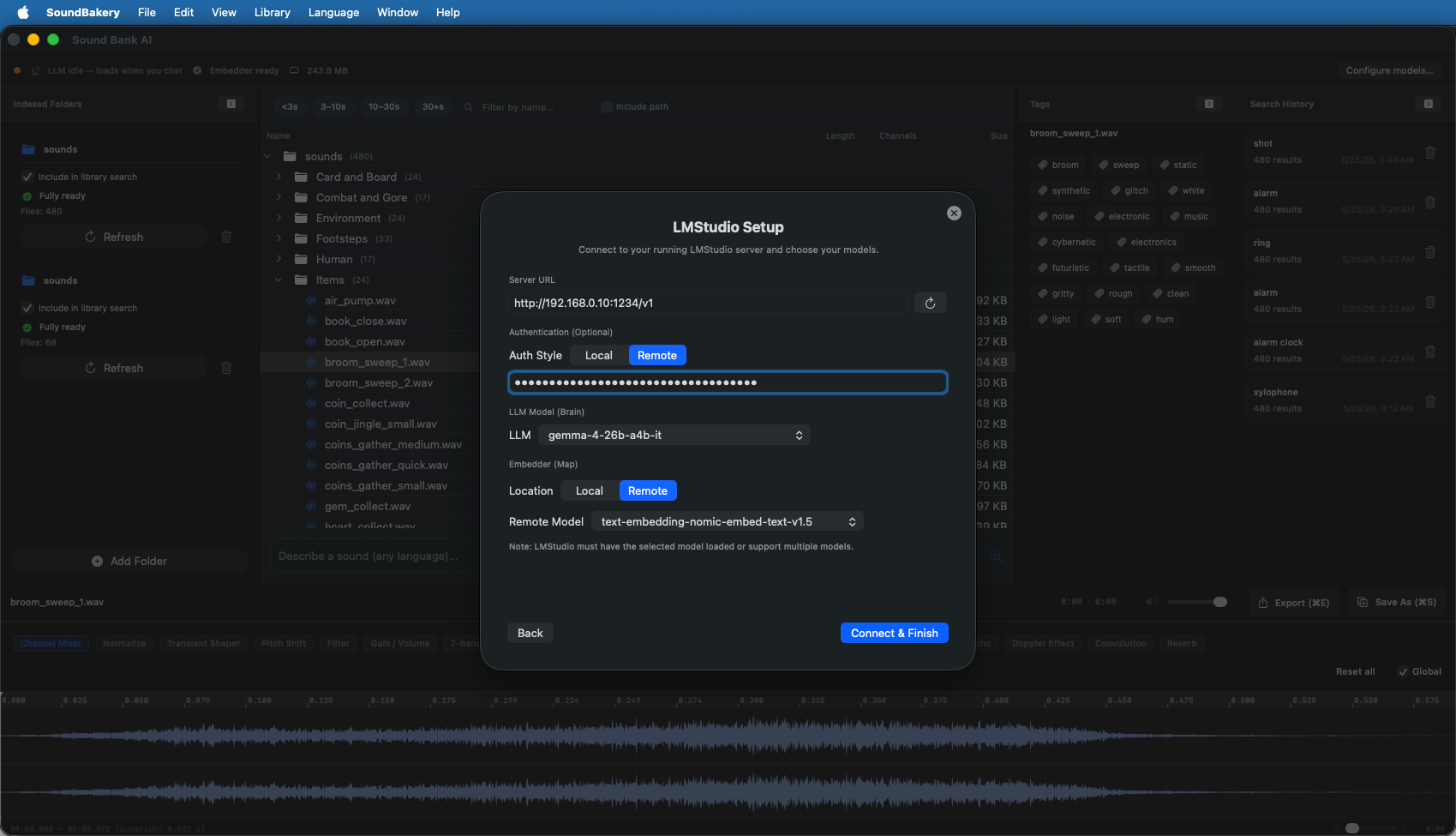The image size is (1456, 836).
Task: Close the LMStudio Setup dialog
Action: click(954, 214)
